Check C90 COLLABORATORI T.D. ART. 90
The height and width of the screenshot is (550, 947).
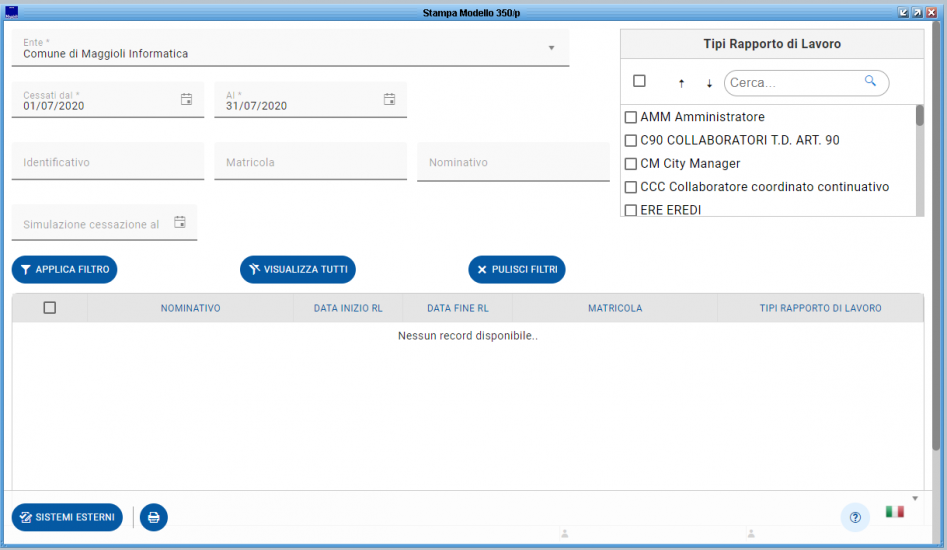pos(631,141)
